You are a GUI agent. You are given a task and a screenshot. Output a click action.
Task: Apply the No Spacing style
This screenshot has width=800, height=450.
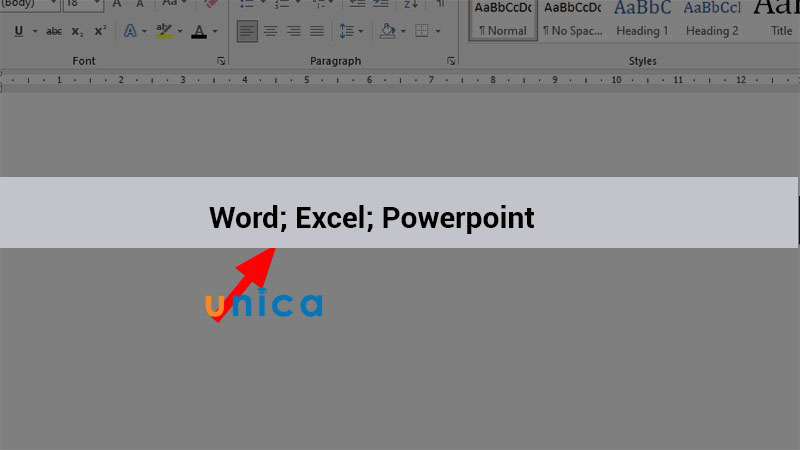(572, 19)
